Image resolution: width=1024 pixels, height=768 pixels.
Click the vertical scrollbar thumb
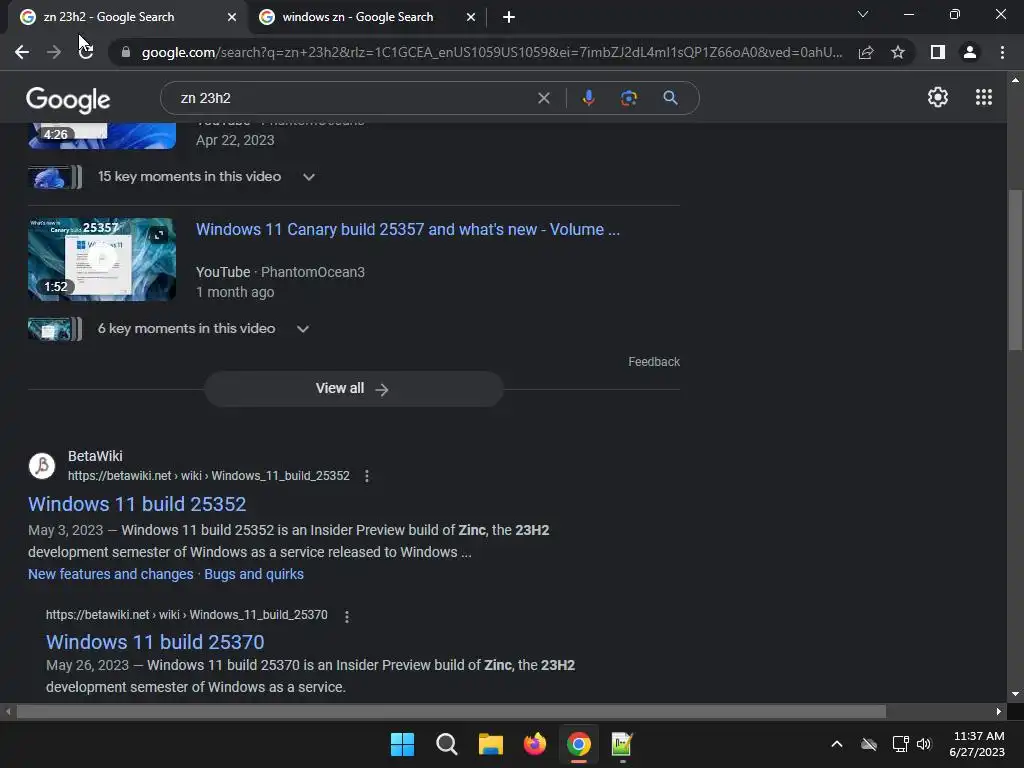click(1015, 270)
